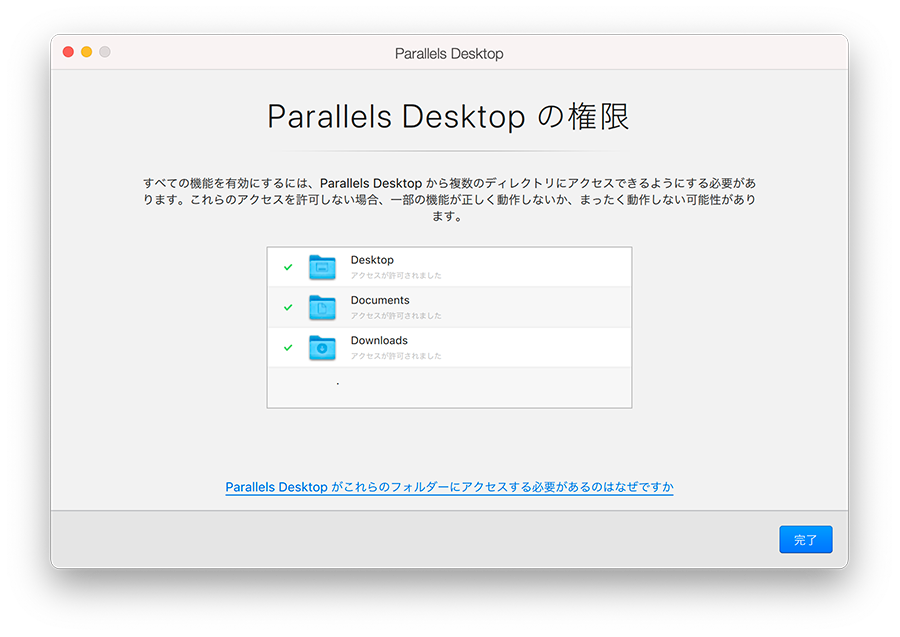Click the Documents folder icon
The width and height of the screenshot is (900, 637).
(322, 307)
